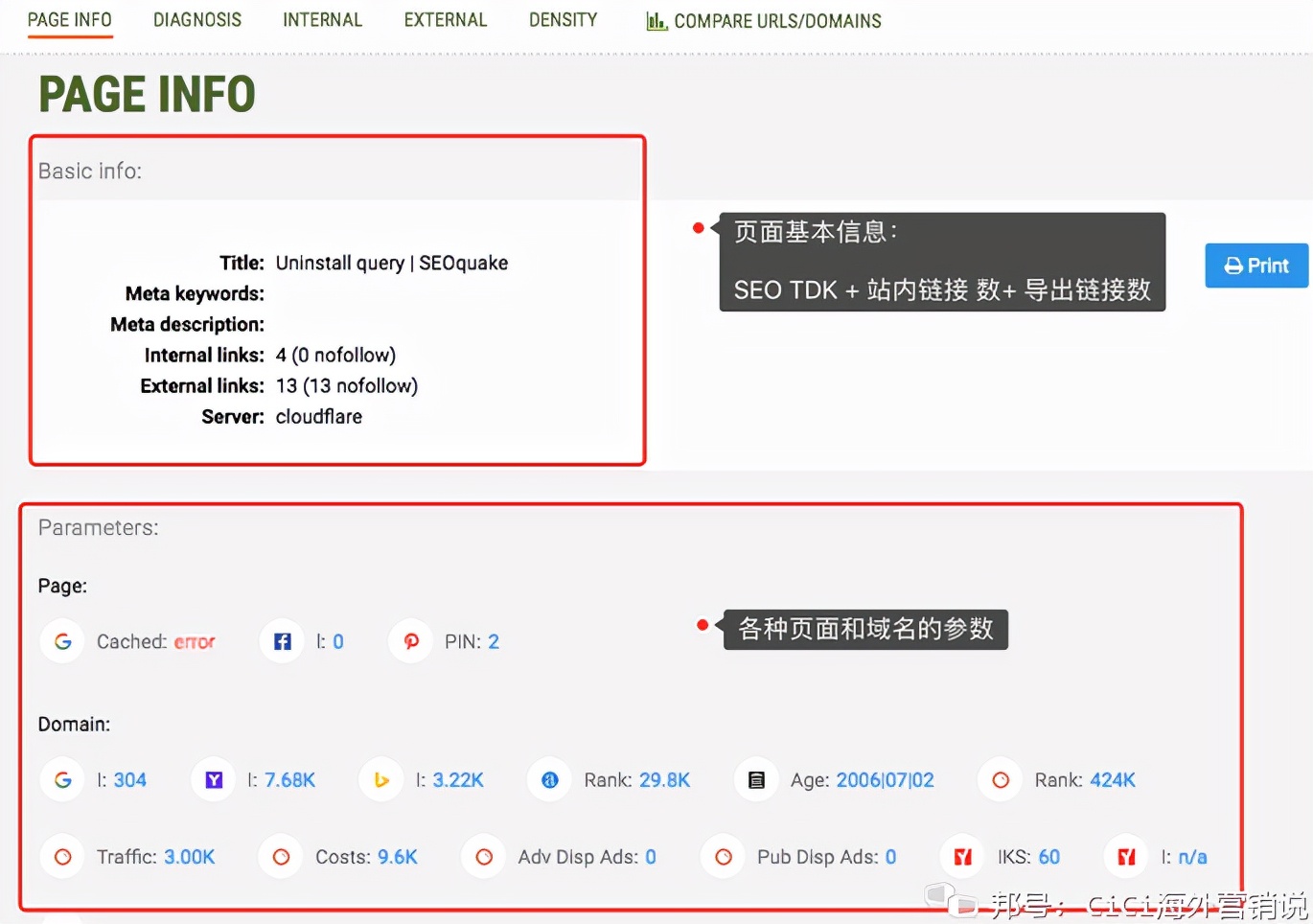
Task: Select the Yahoo index icon
Action: [212, 779]
